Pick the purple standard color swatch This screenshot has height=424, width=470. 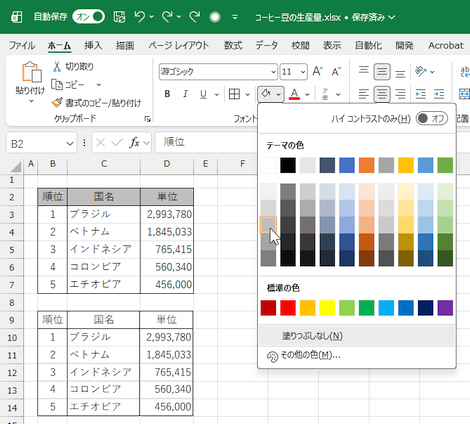[x=445, y=308]
